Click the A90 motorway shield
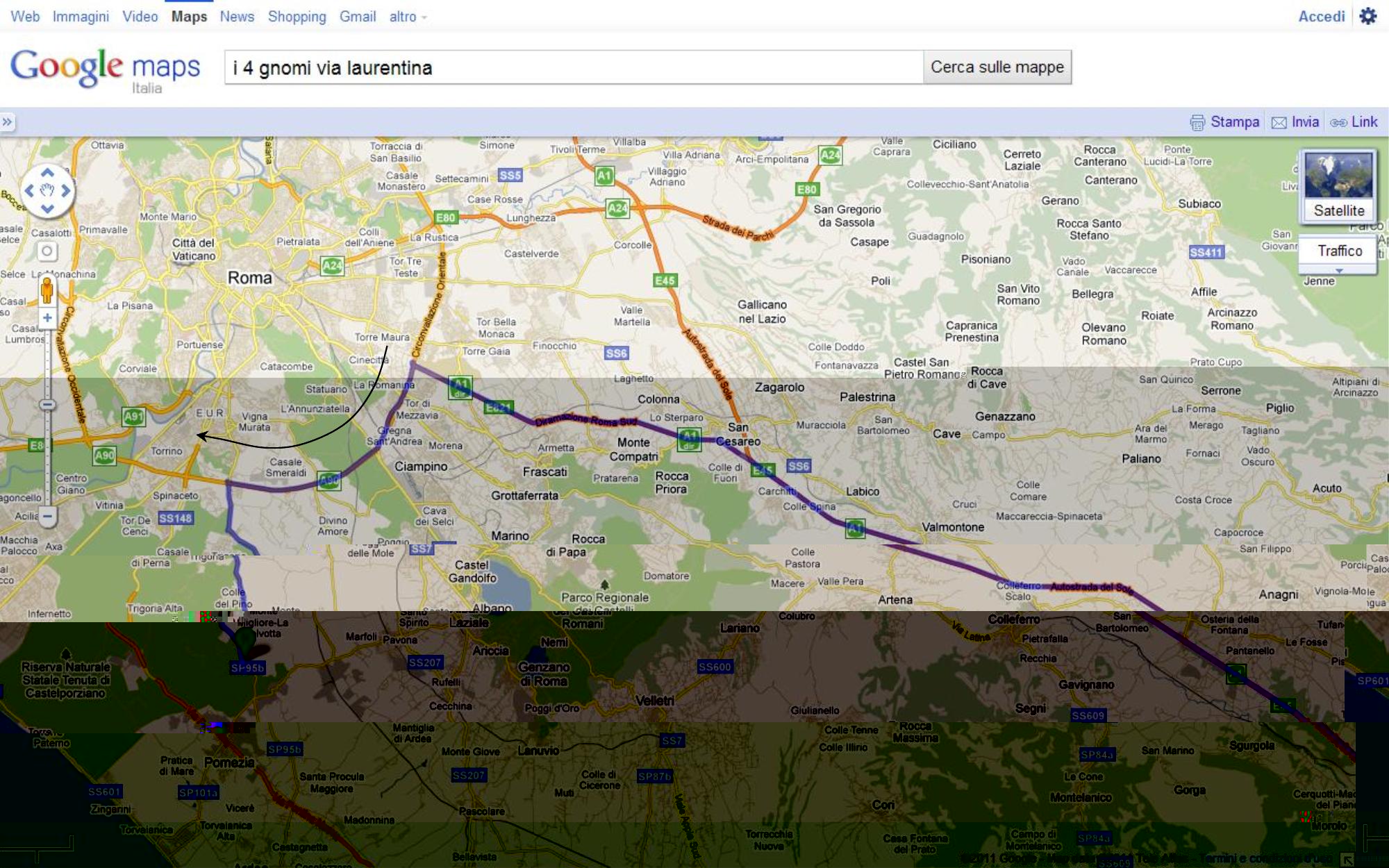This screenshot has height=868, width=1389. pos(104,456)
